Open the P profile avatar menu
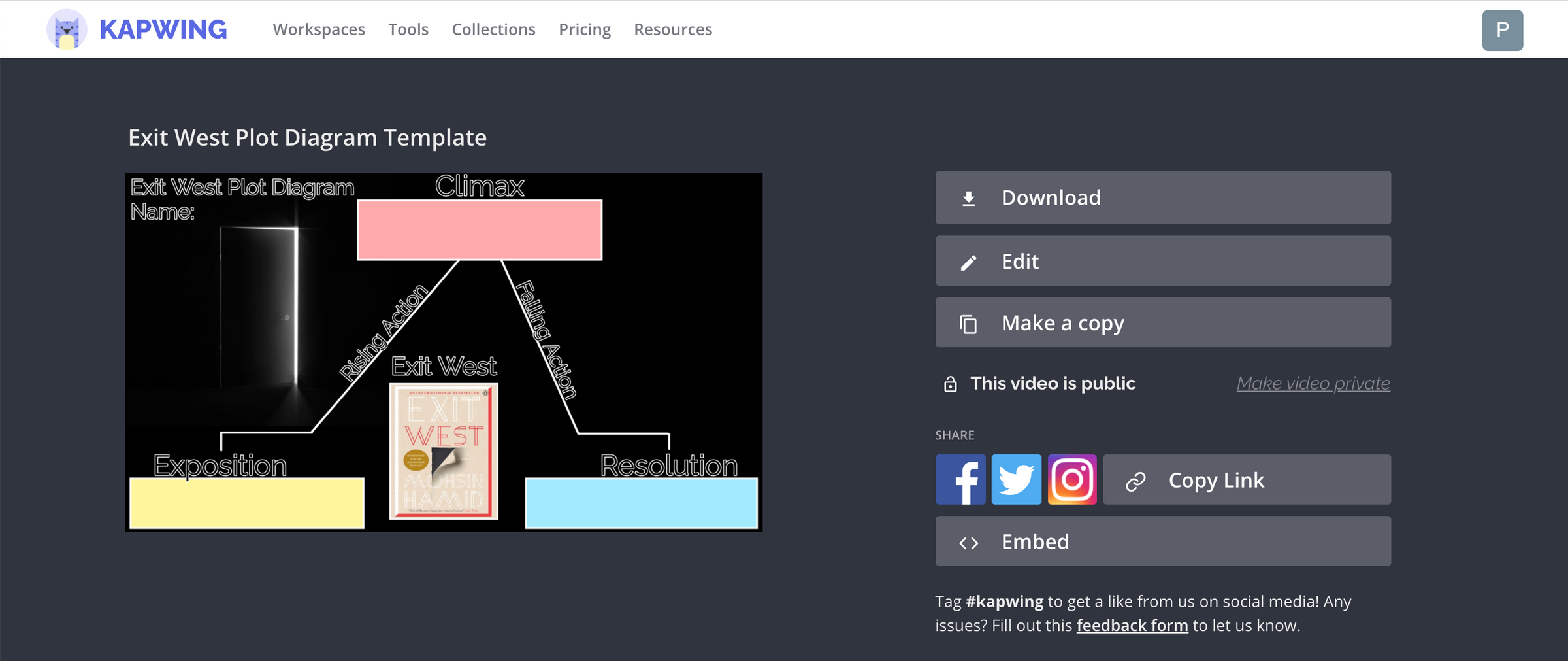Screen dimensions: 1568x661 (x=1503, y=29)
